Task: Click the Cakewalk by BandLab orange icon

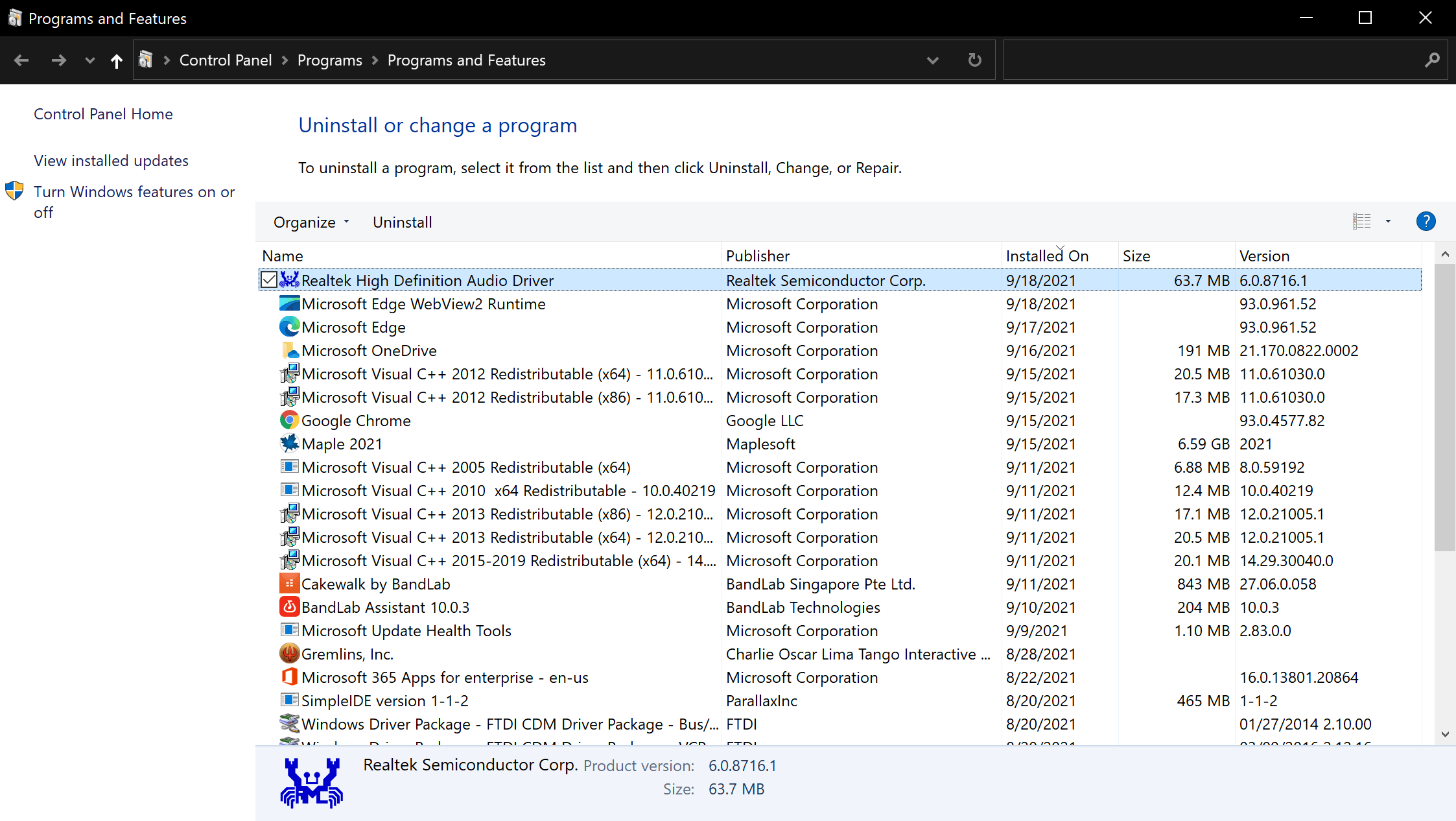Action: [289, 584]
